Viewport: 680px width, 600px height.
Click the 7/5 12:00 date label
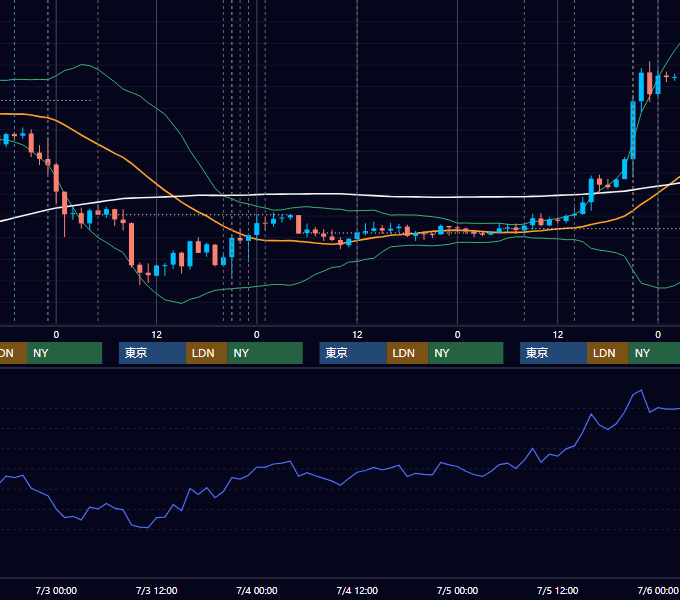tap(558, 590)
